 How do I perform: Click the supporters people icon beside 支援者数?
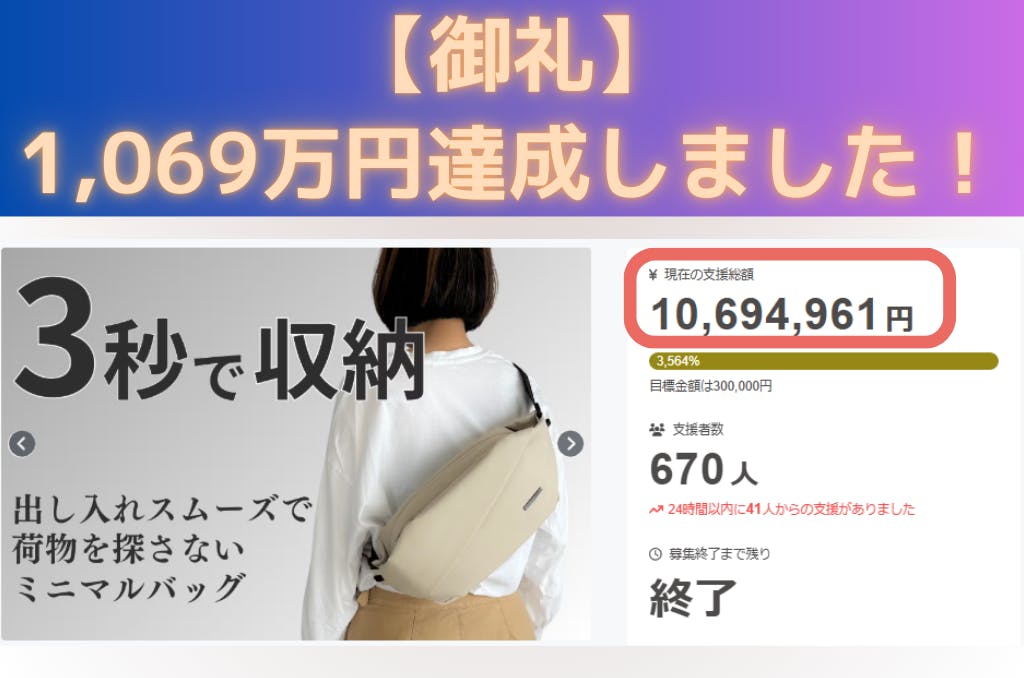pyautogui.click(x=656, y=429)
